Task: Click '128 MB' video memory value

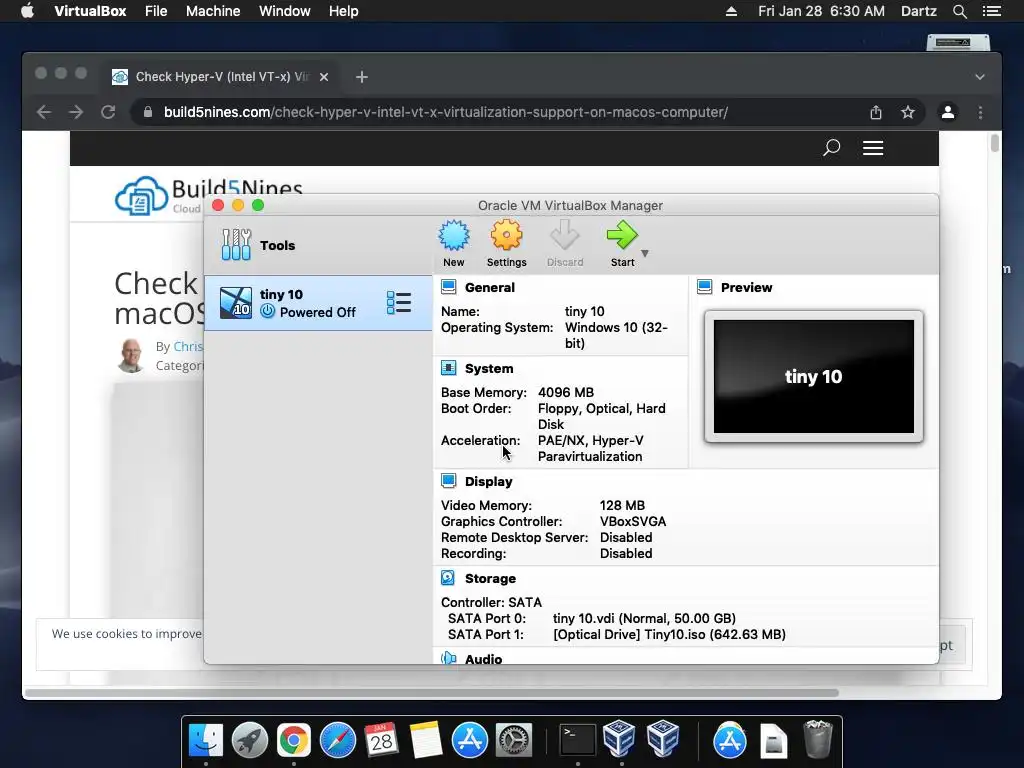Action: pyautogui.click(x=622, y=505)
